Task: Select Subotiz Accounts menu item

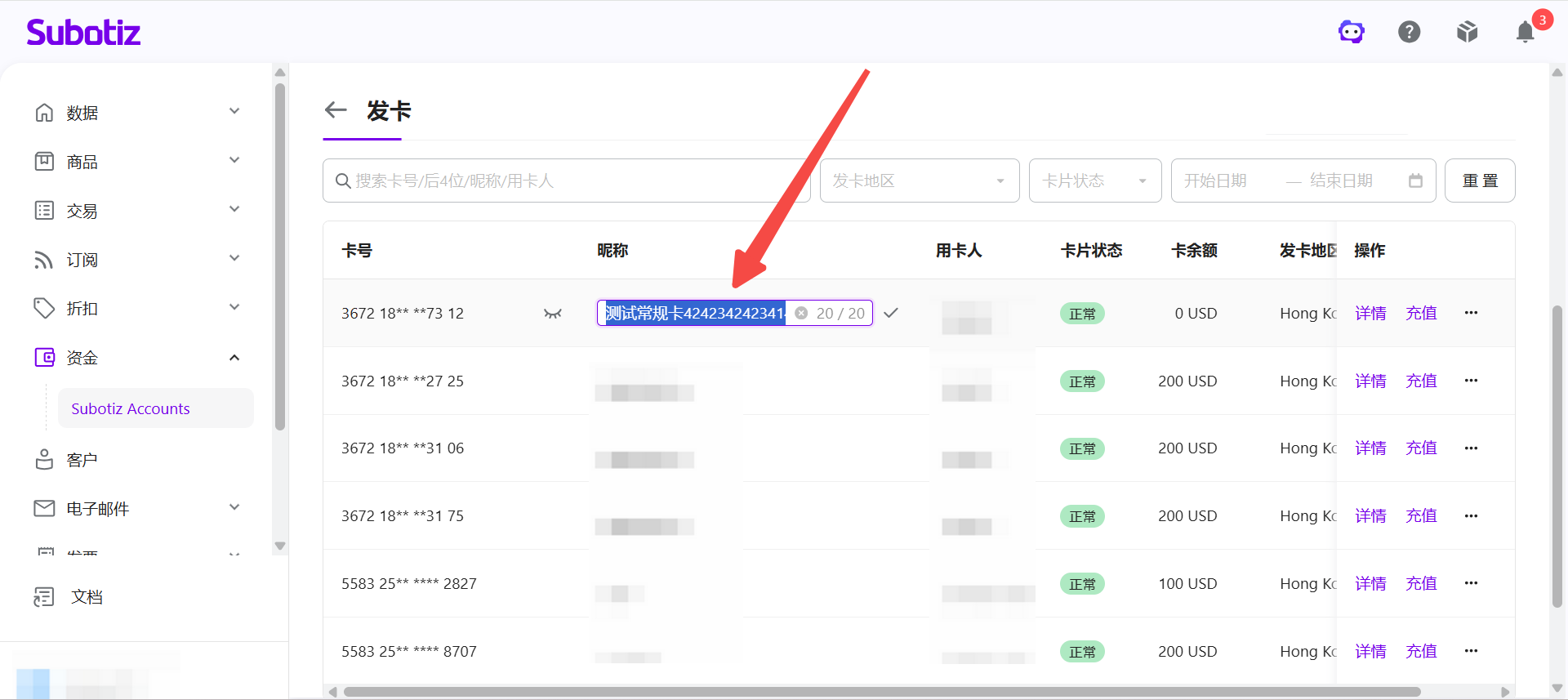Action: 155,408
